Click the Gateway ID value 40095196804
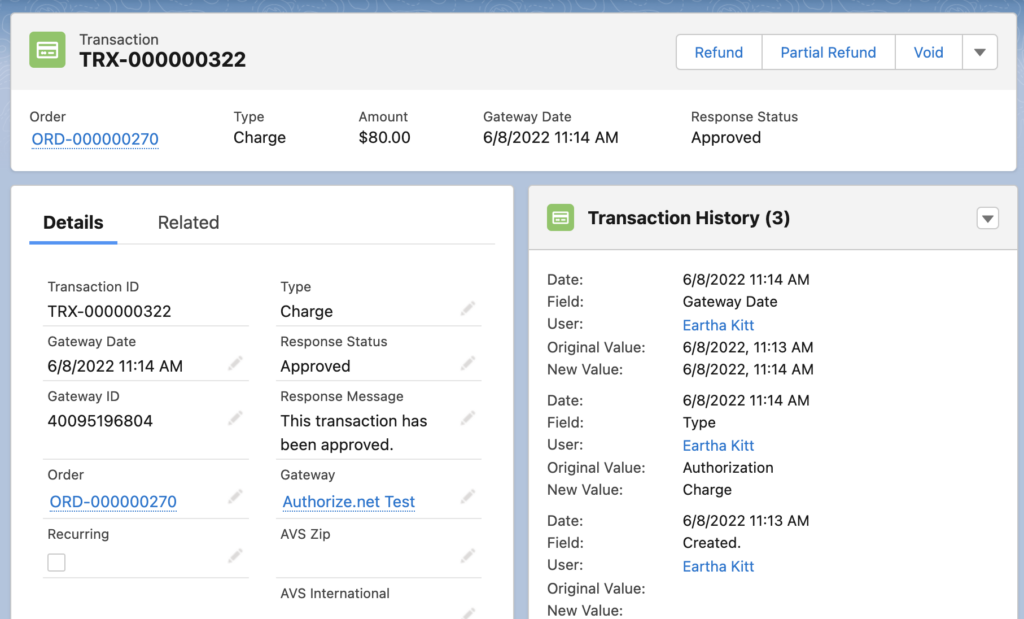Image resolution: width=1024 pixels, height=619 pixels. point(100,421)
